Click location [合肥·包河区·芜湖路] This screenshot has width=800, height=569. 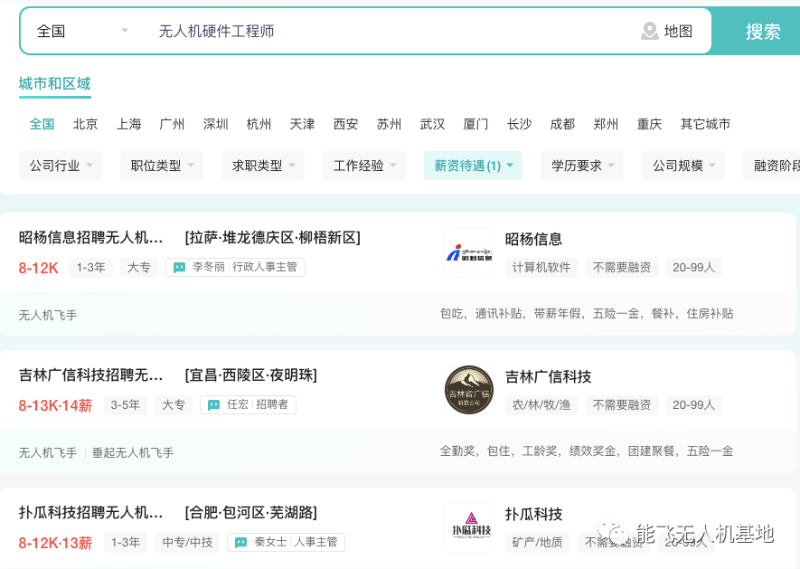(x=251, y=513)
